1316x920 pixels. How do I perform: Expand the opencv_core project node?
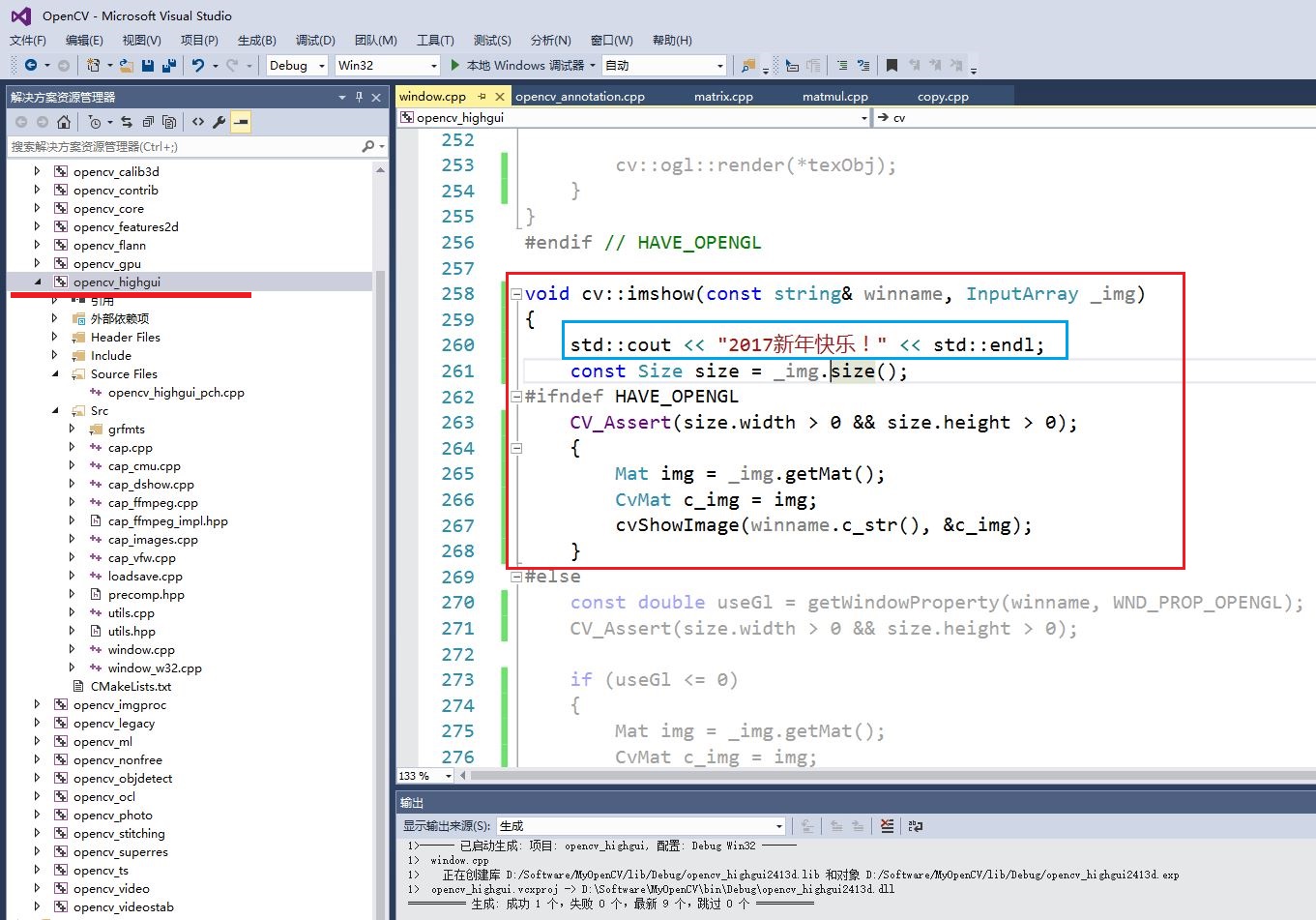(x=38, y=209)
